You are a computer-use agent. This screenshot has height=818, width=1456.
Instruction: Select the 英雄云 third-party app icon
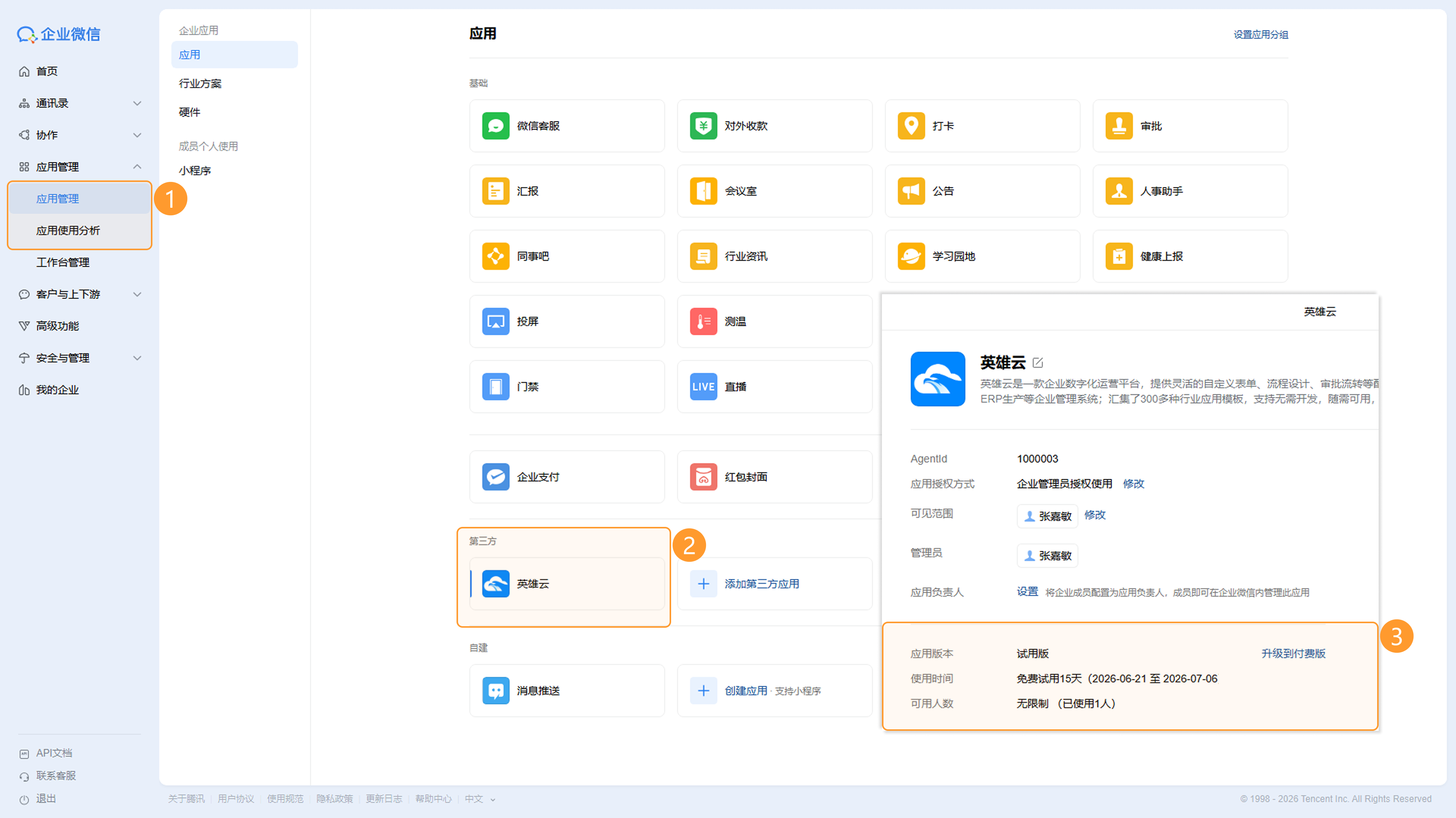point(495,584)
